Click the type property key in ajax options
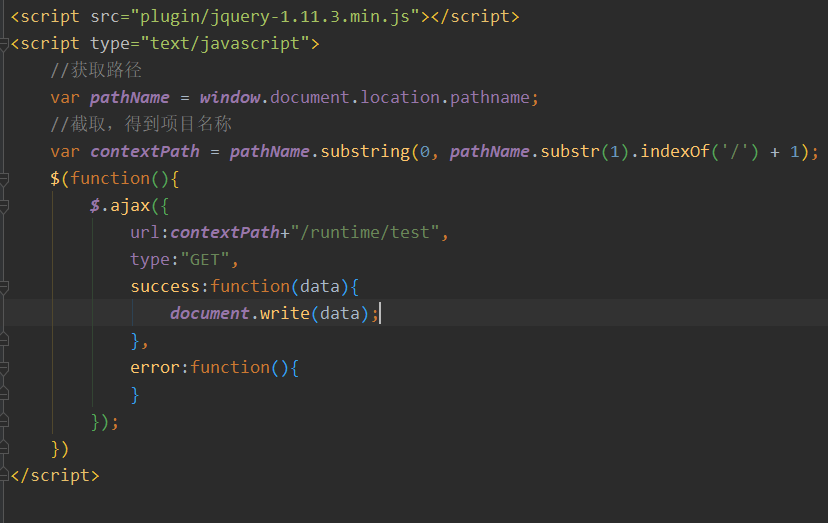Viewport: 828px width, 523px height. (x=150, y=259)
